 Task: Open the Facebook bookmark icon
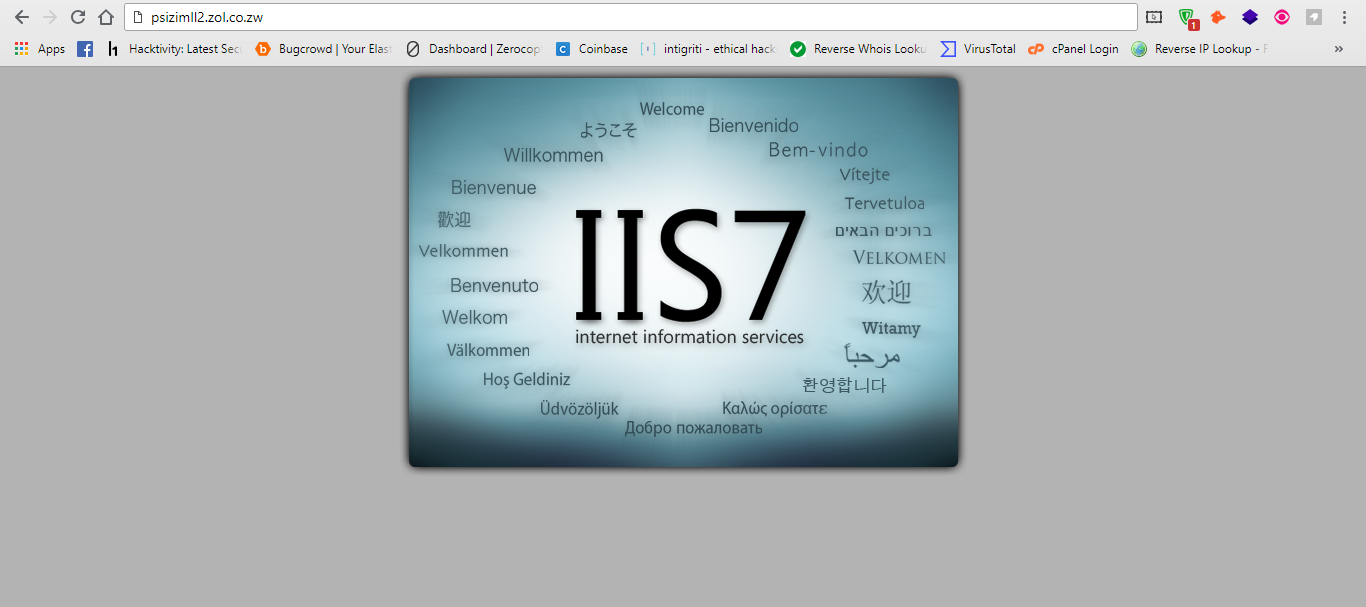coord(85,48)
